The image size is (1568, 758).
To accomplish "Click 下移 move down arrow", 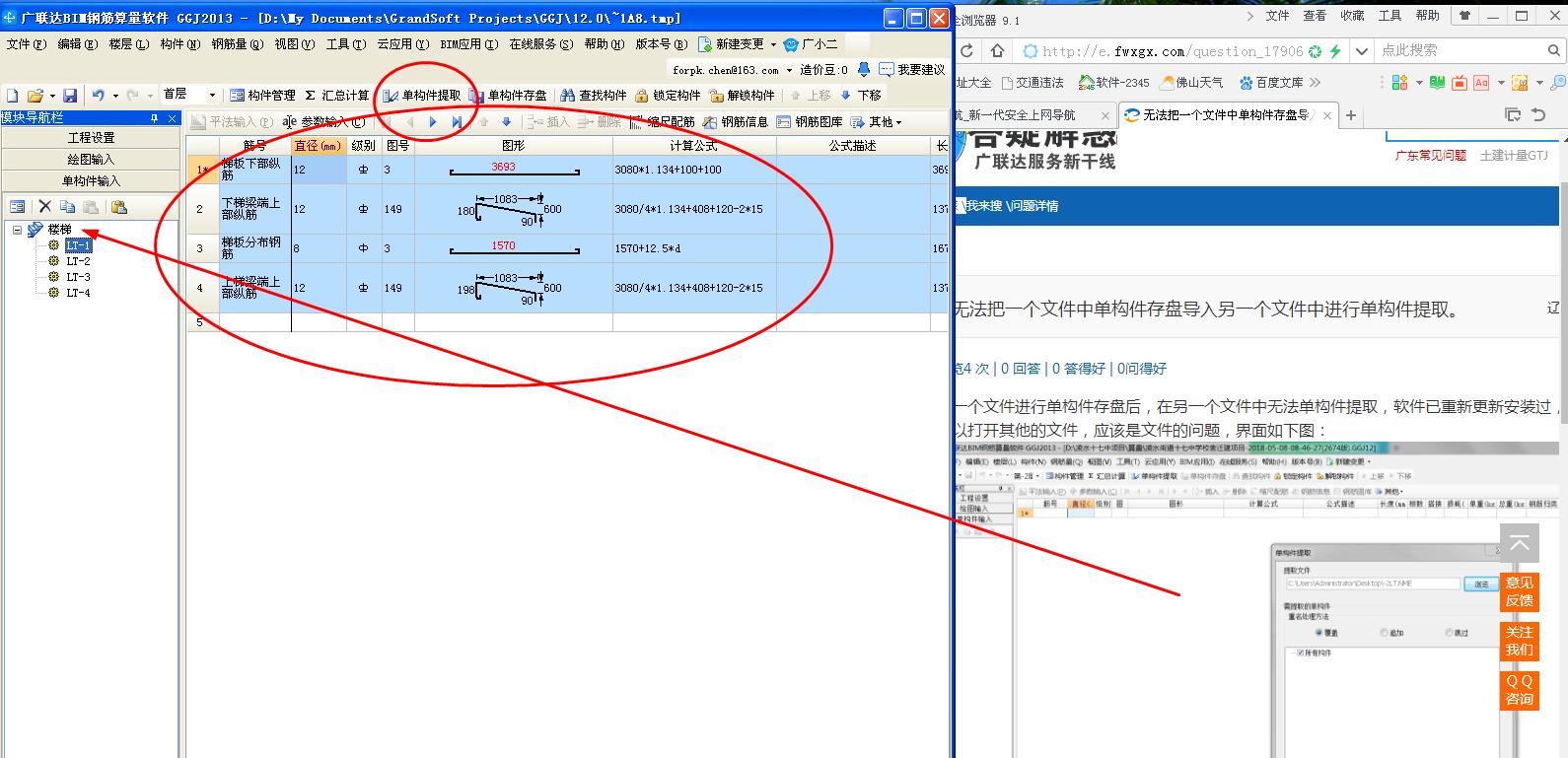I will [860, 96].
